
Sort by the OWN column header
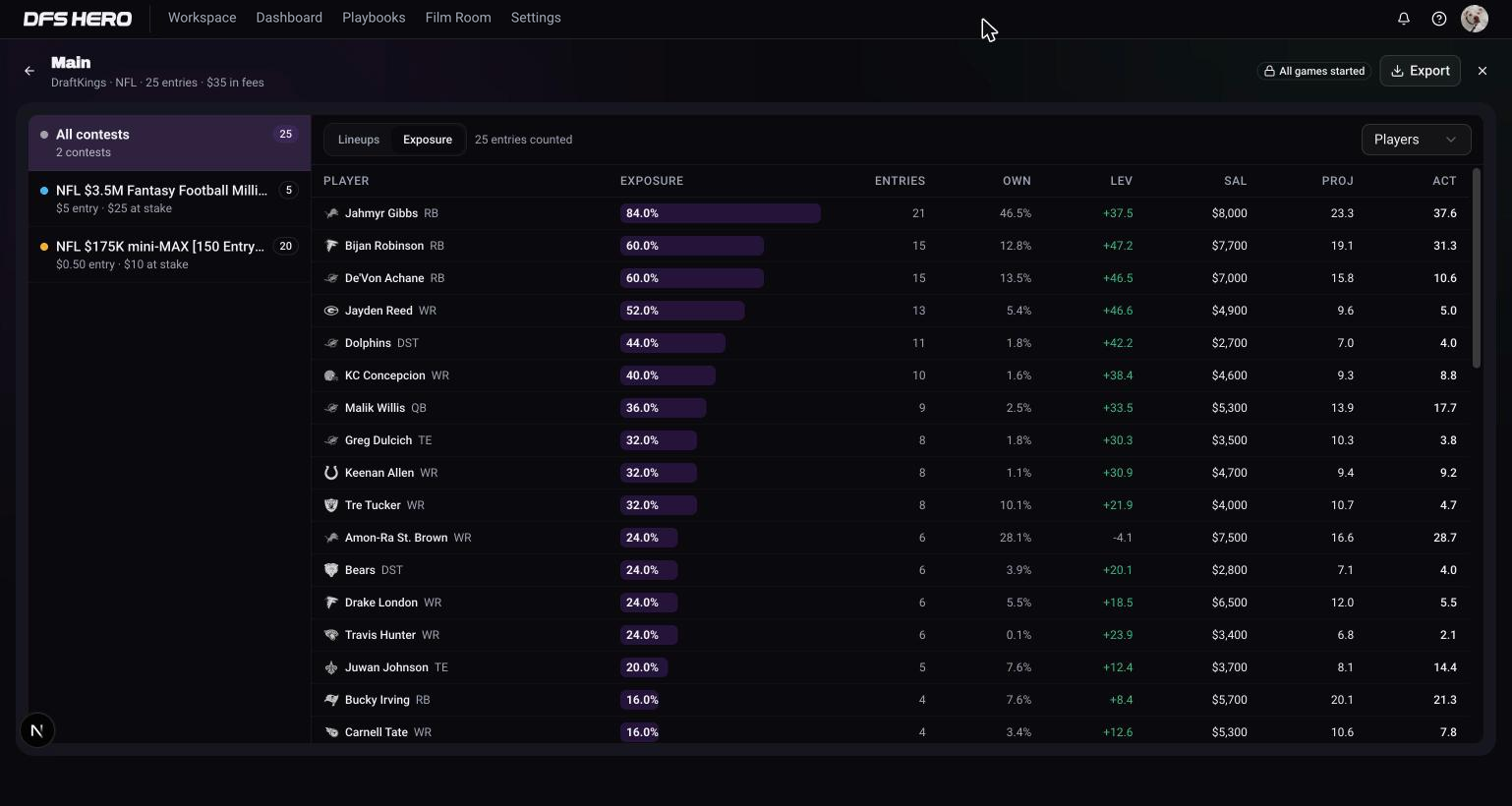1017,181
